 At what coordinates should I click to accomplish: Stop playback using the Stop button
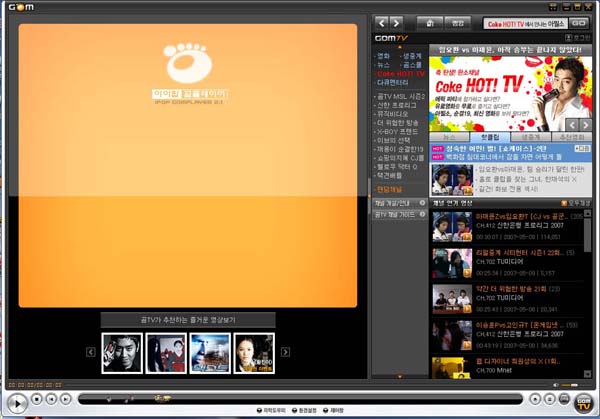click(37, 399)
